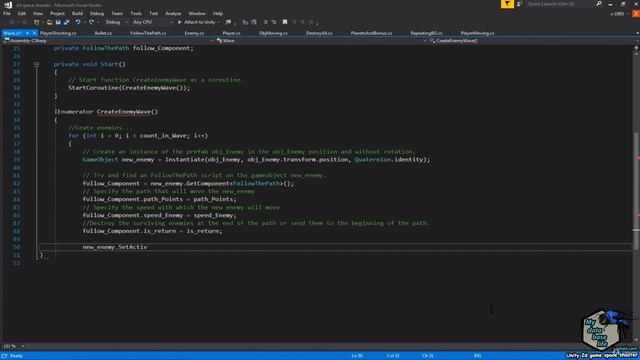The width and height of the screenshot is (640, 360).
Task: Close the Wave.cs document tab
Action: point(34,33)
